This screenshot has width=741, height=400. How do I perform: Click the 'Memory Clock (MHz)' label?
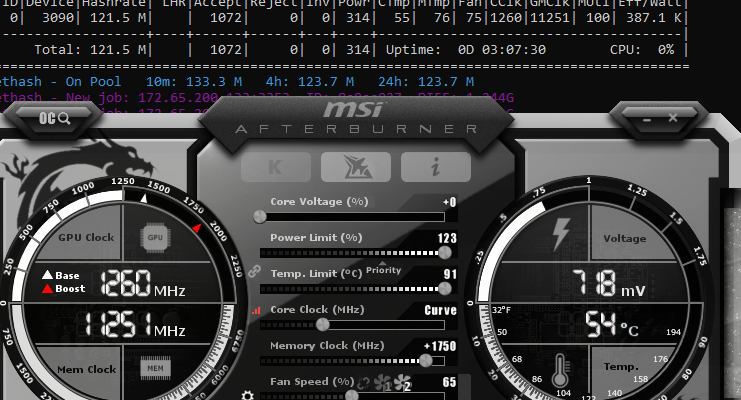327,346
